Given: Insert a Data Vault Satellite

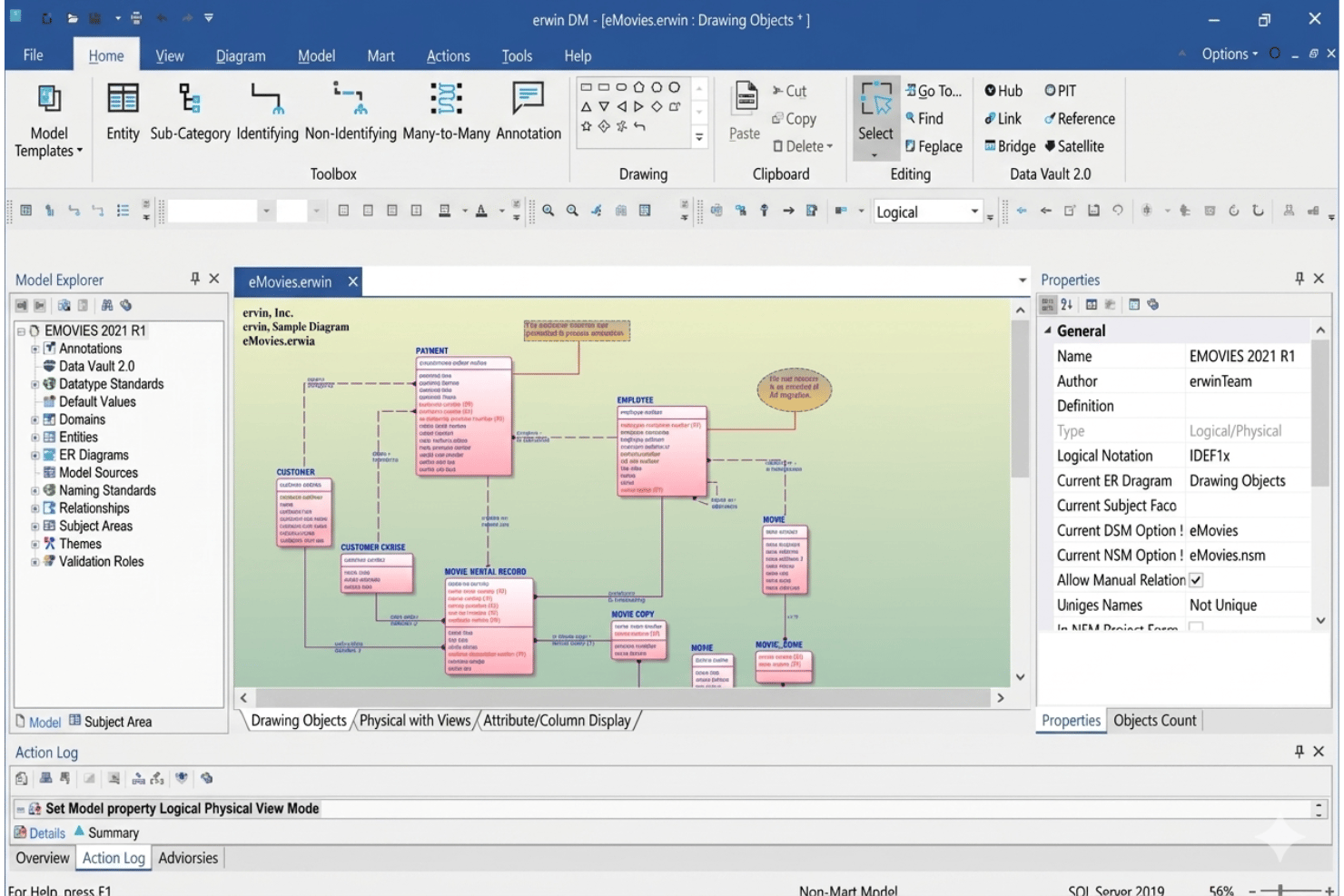Looking at the screenshot, I should [1074, 146].
